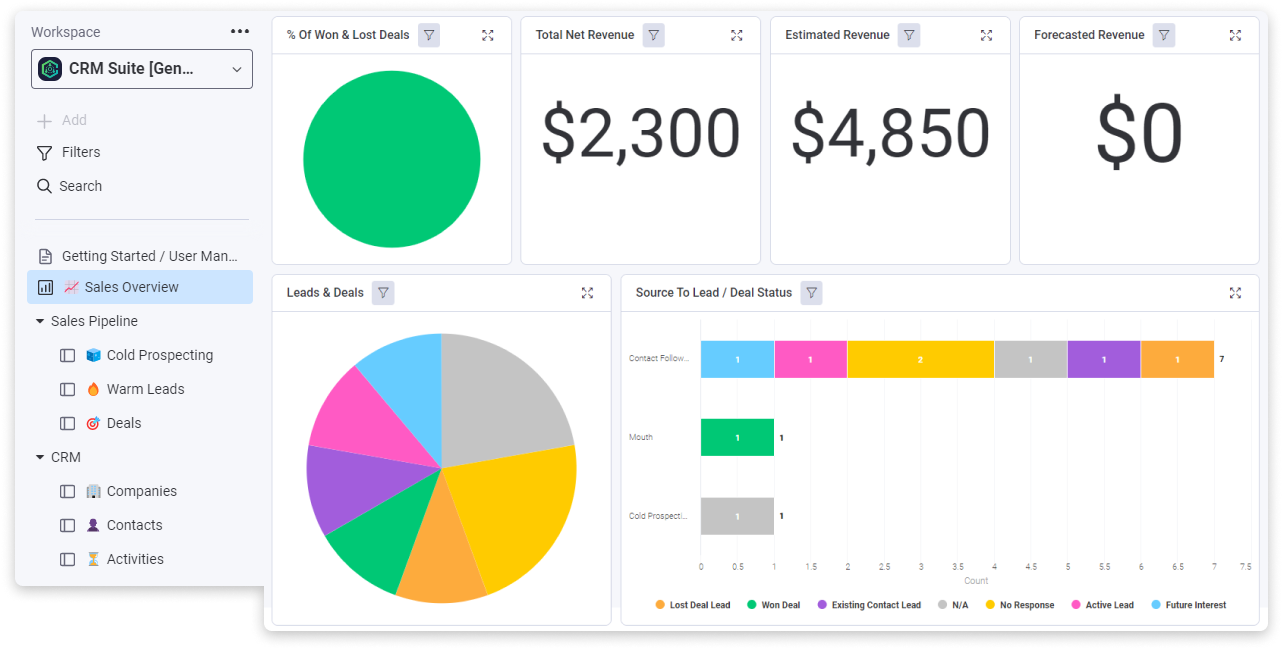Expand the Forecasted Revenue widget fullscreen
This screenshot has width=1283, height=650.
tap(1236, 35)
